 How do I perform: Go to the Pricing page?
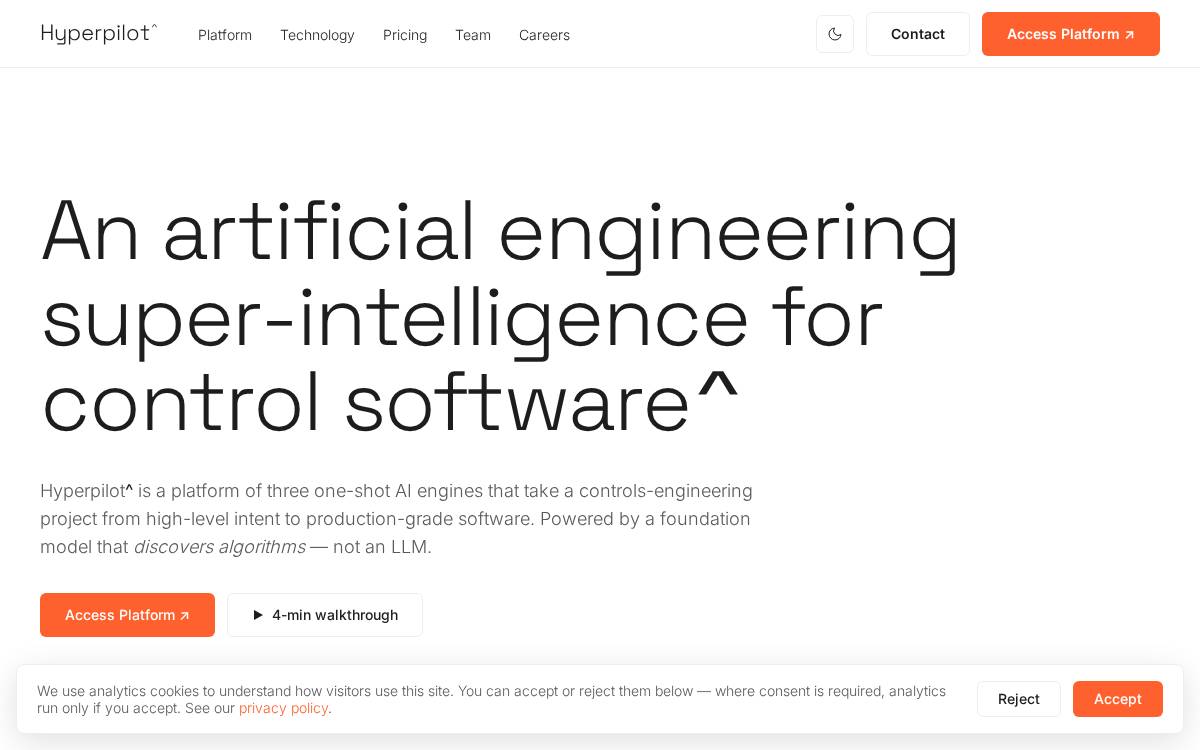405,35
